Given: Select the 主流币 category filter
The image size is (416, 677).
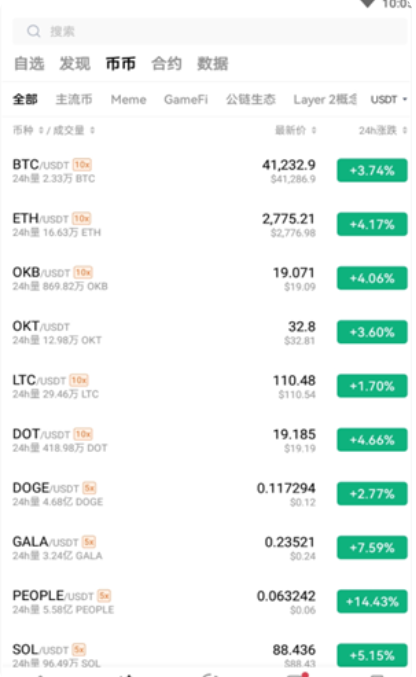Looking at the screenshot, I should 74,100.
